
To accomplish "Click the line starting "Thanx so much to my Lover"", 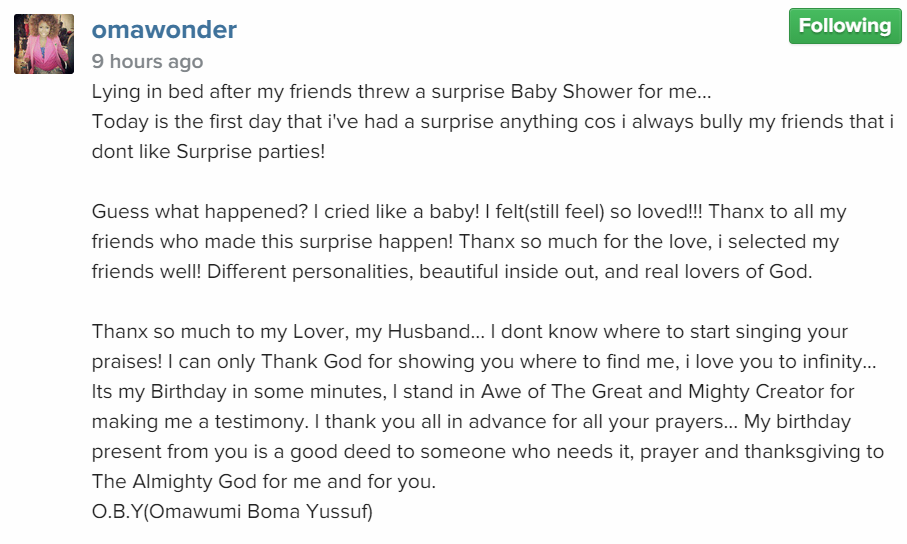I will point(470,332).
